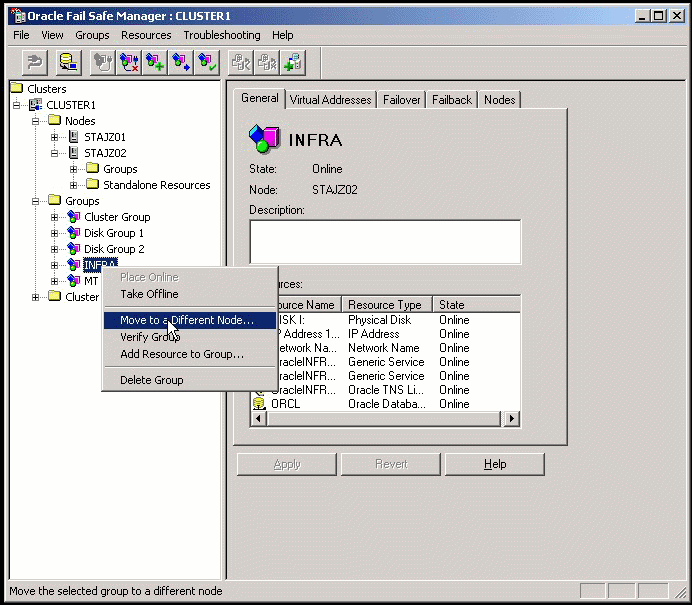Screen dimensions: 692x605
Task: Click the group with green plus toolbar icon
Action: click(x=155, y=63)
